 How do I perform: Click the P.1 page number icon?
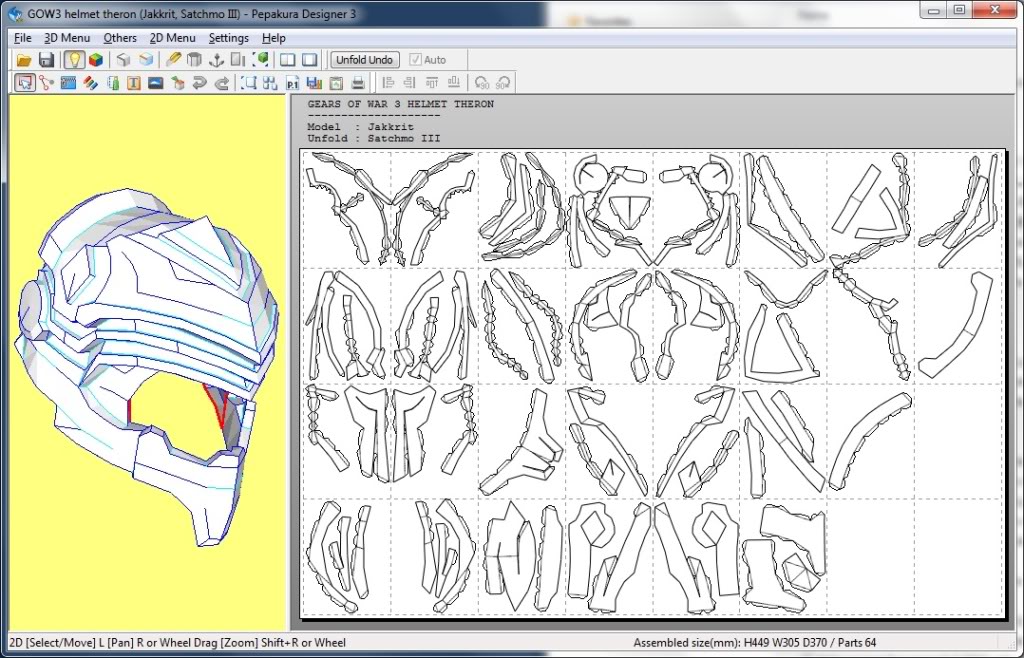pyautogui.click(x=293, y=83)
